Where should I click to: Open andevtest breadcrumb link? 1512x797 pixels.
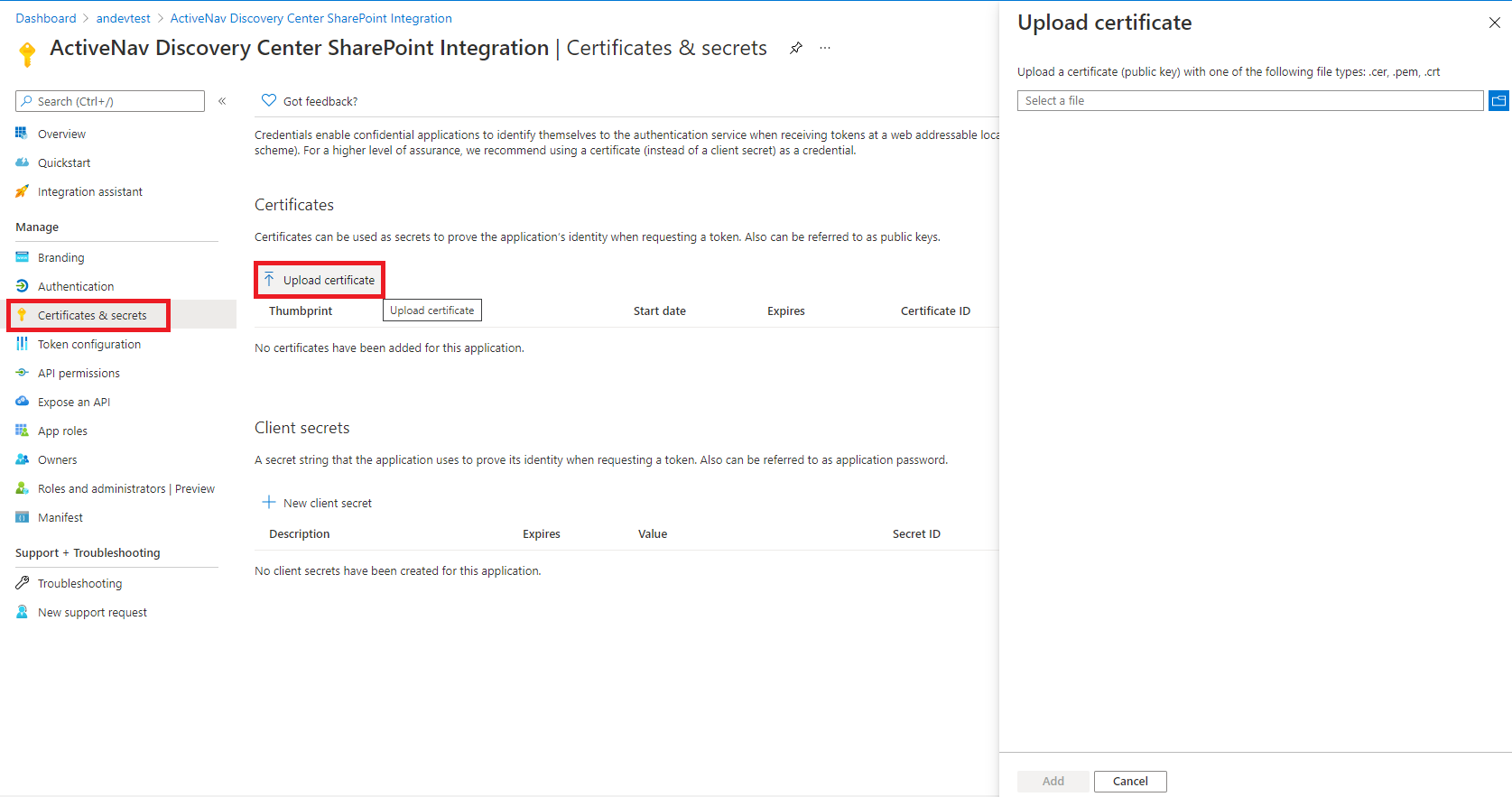click(x=124, y=18)
